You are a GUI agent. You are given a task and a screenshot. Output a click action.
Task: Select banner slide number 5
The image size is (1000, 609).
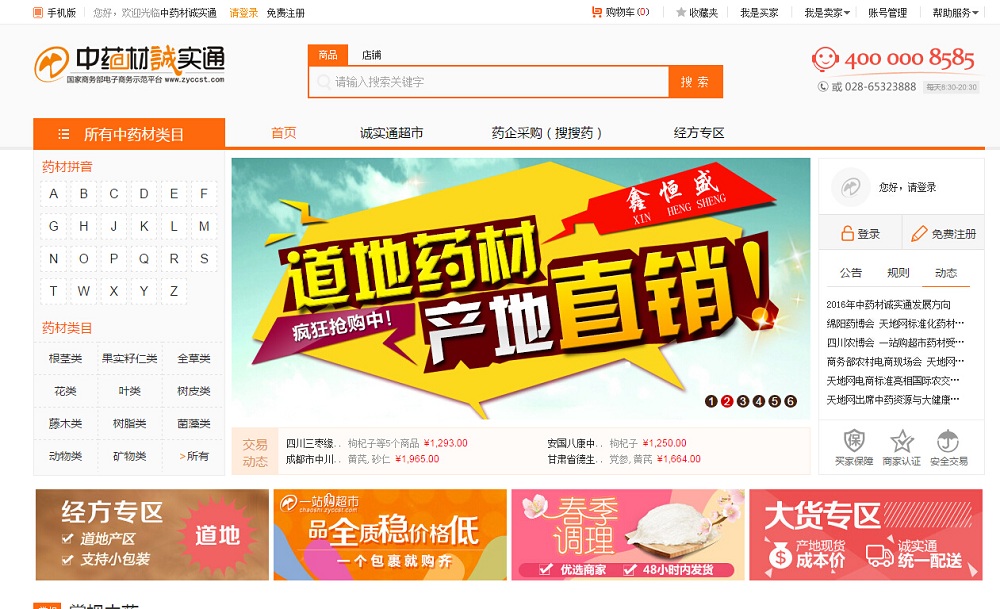click(x=774, y=401)
